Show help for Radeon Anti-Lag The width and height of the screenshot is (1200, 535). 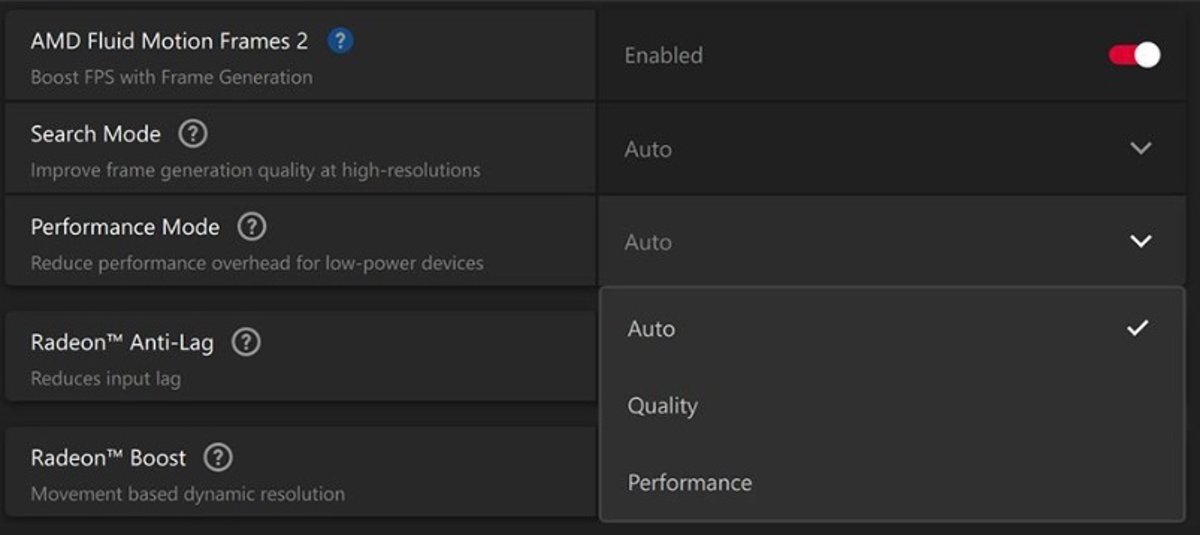(x=246, y=343)
